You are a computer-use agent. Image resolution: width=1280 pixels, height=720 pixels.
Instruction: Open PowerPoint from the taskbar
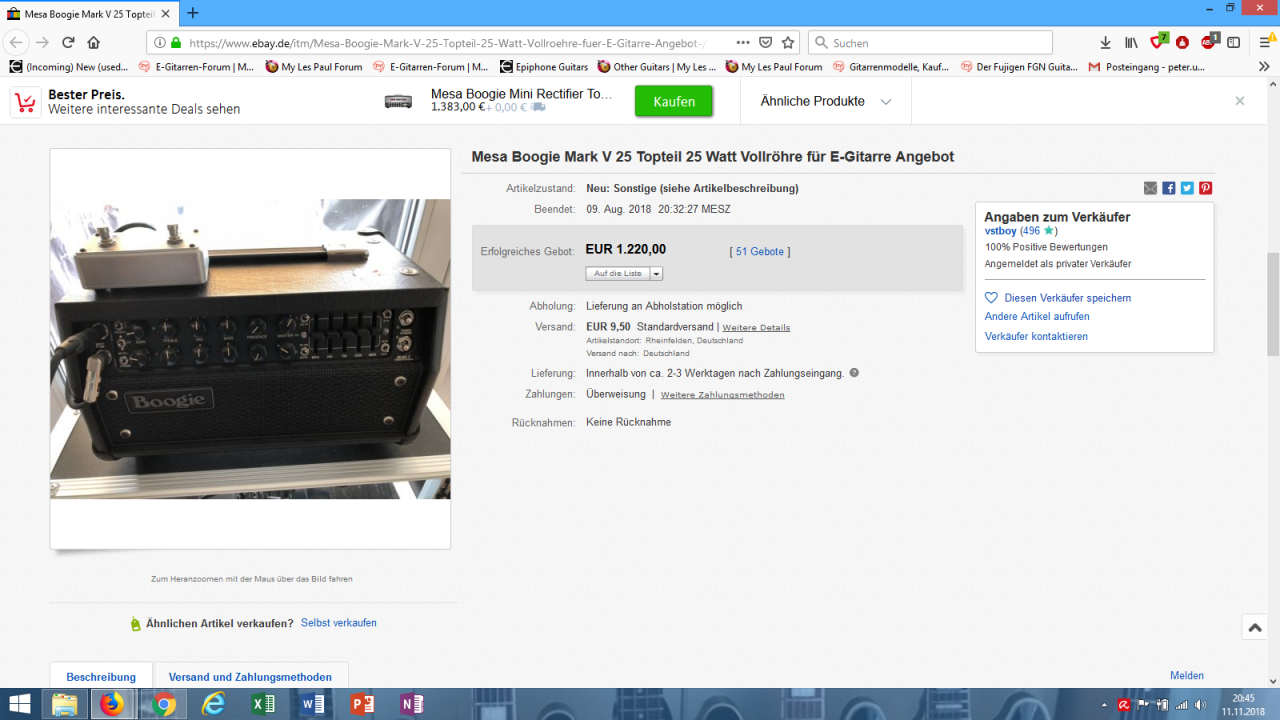tap(362, 704)
